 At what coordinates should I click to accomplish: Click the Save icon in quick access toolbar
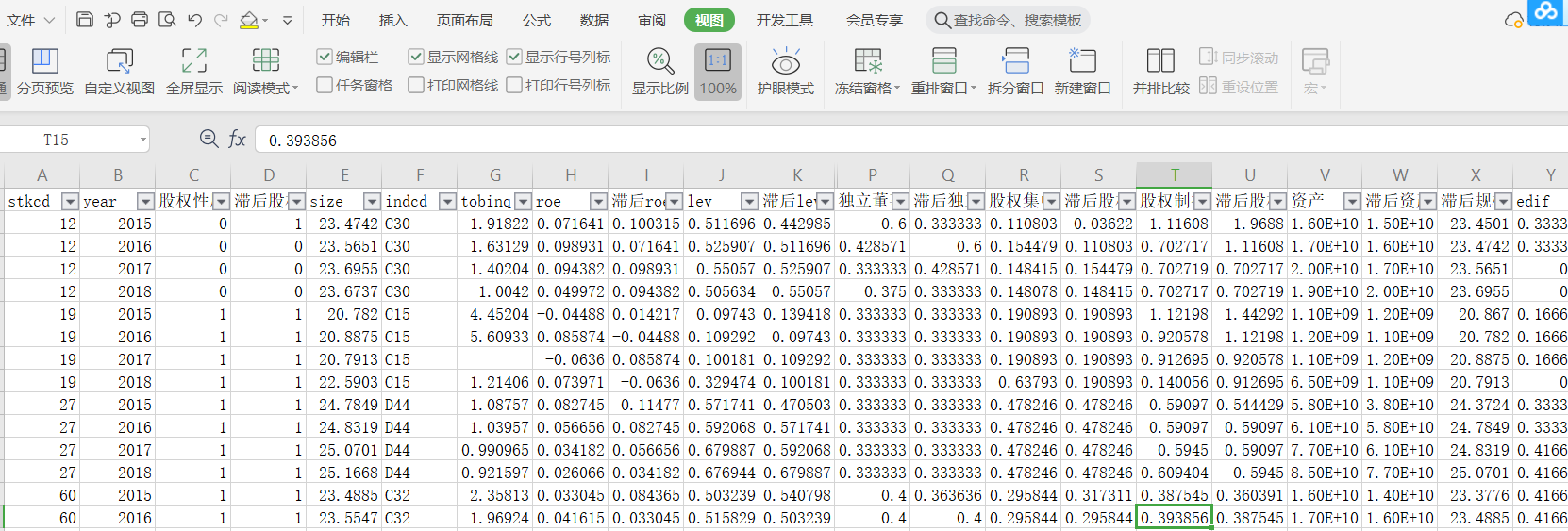[85, 20]
